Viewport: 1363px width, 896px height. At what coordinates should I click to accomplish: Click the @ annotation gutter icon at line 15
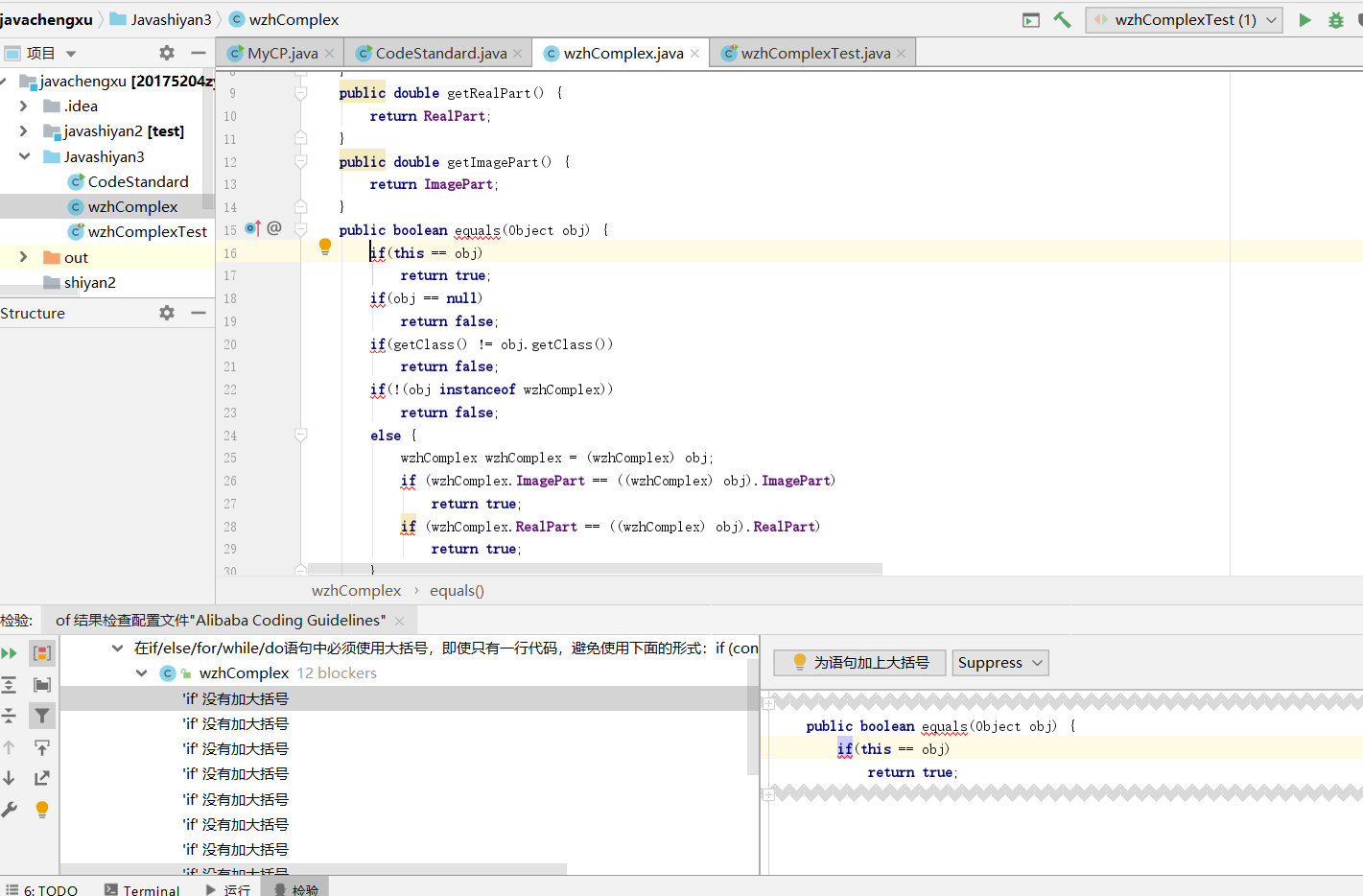(x=274, y=228)
